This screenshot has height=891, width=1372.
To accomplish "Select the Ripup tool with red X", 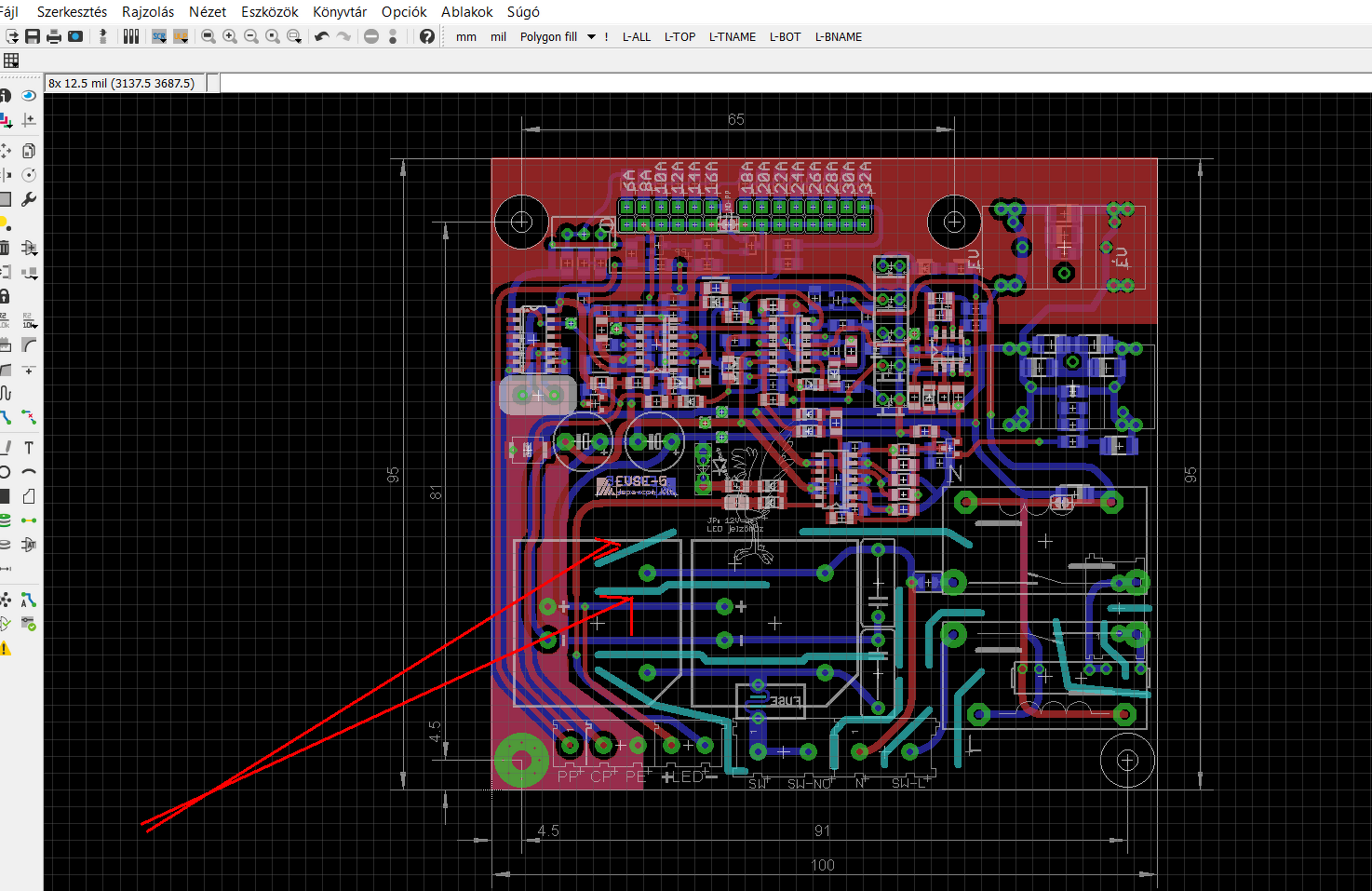I will click(x=29, y=417).
